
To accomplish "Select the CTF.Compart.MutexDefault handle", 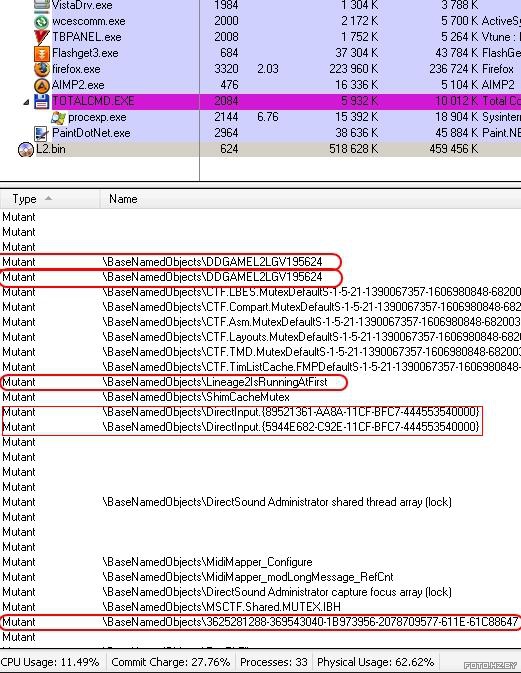I will tap(312, 307).
